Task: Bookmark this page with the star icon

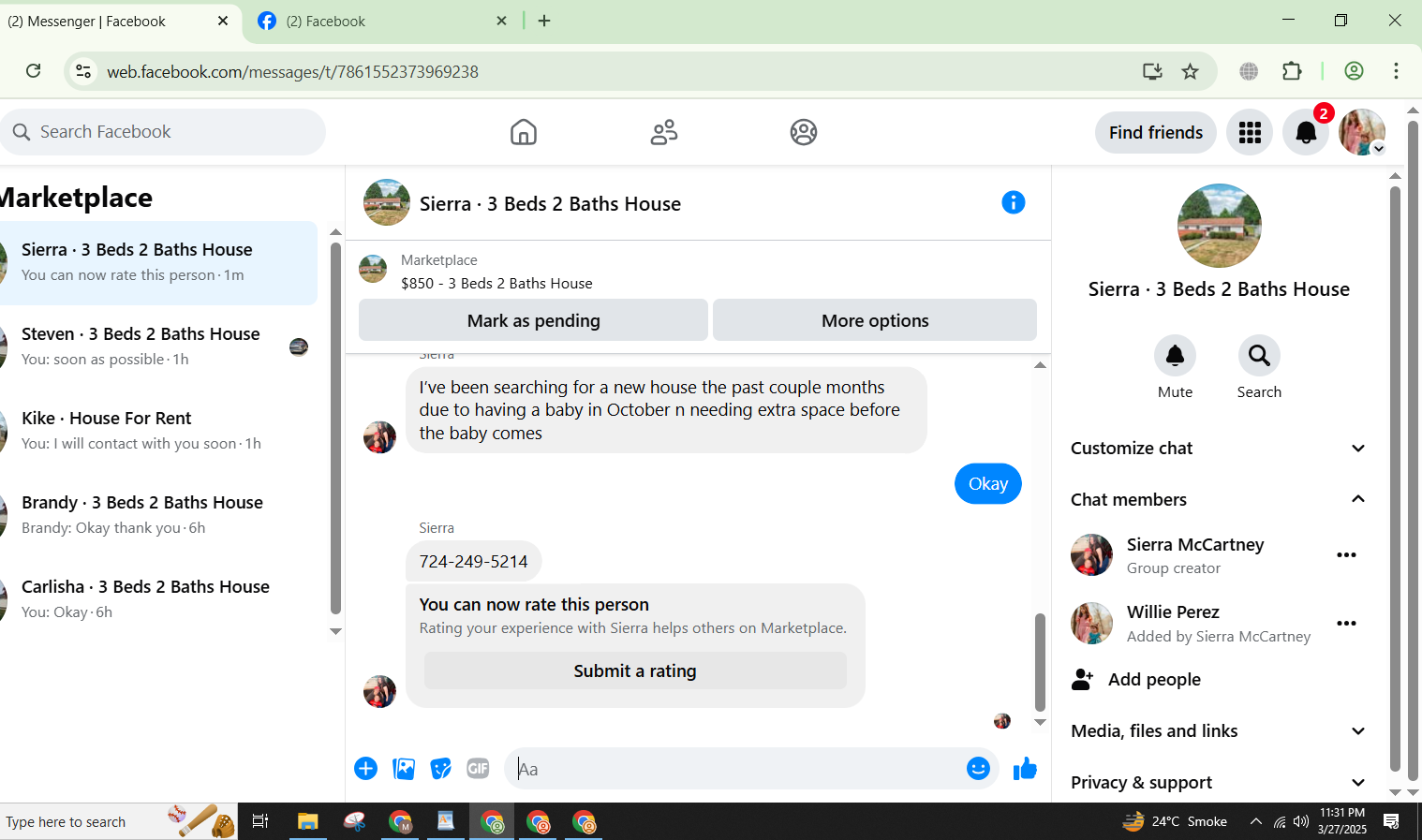Action: click(x=1190, y=71)
